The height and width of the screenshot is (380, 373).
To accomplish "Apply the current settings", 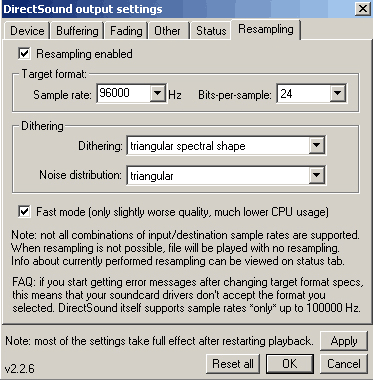I will pyautogui.click(x=344, y=341).
